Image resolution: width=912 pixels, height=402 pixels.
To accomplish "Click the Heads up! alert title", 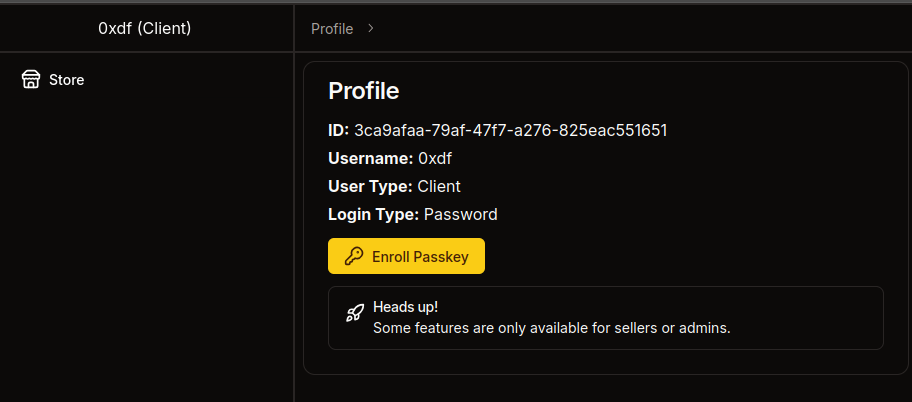I will 405,306.
